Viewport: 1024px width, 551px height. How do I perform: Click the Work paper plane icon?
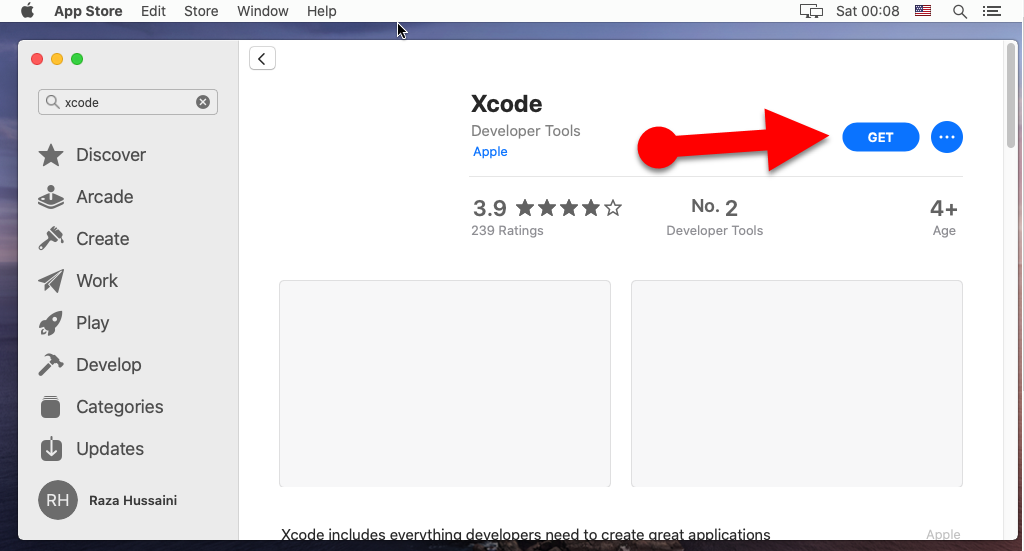(51, 281)
